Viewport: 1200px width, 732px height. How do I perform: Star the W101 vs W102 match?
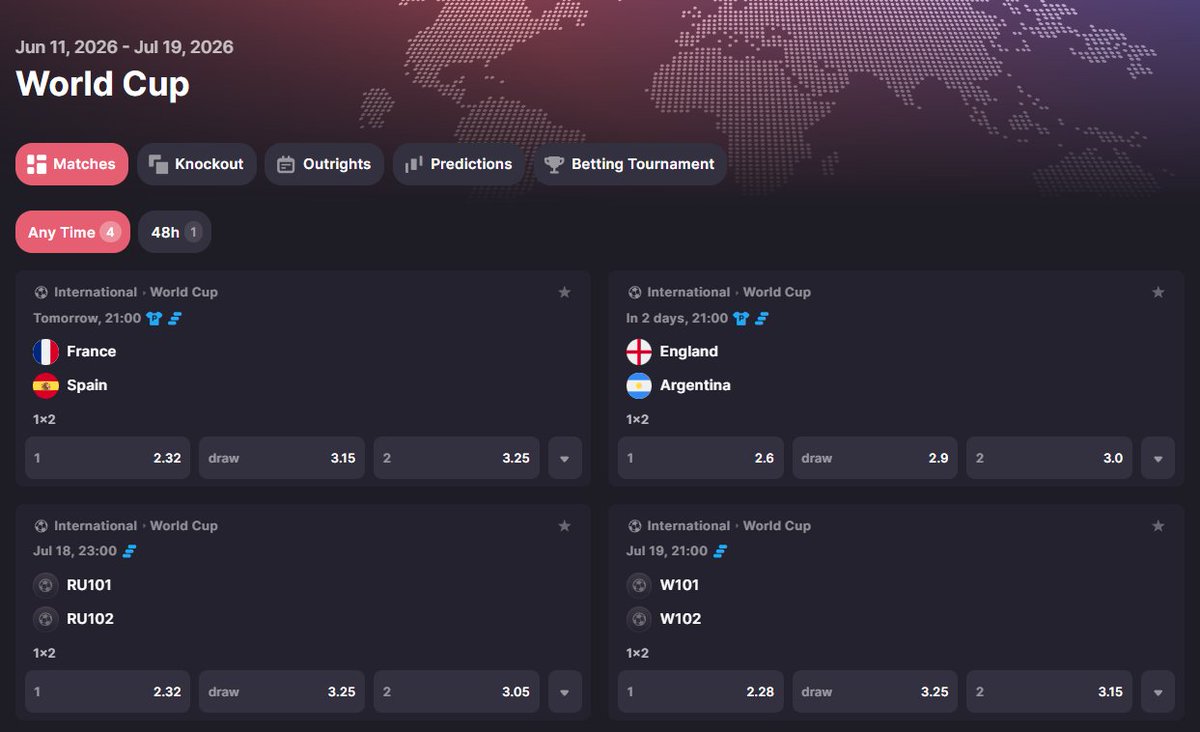pyautogui.click(x=1158, y=526)
